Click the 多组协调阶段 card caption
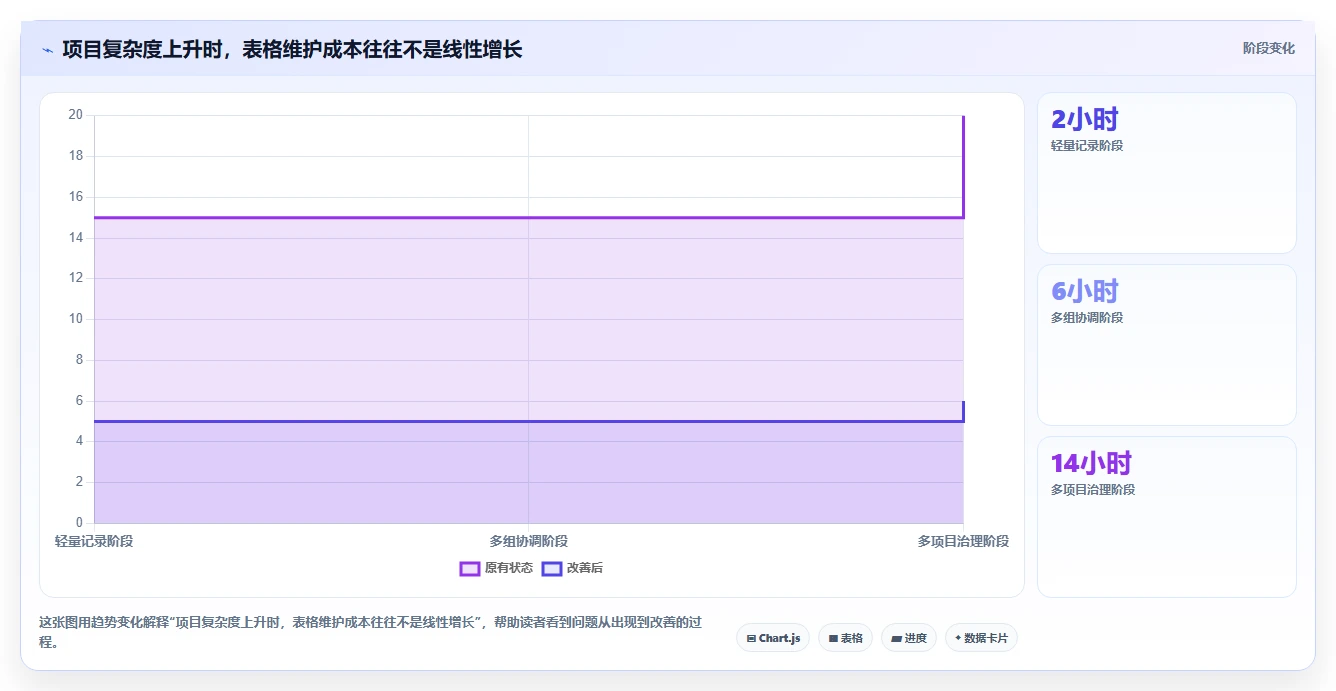Screen dimensions: 1336x691 1087,318
